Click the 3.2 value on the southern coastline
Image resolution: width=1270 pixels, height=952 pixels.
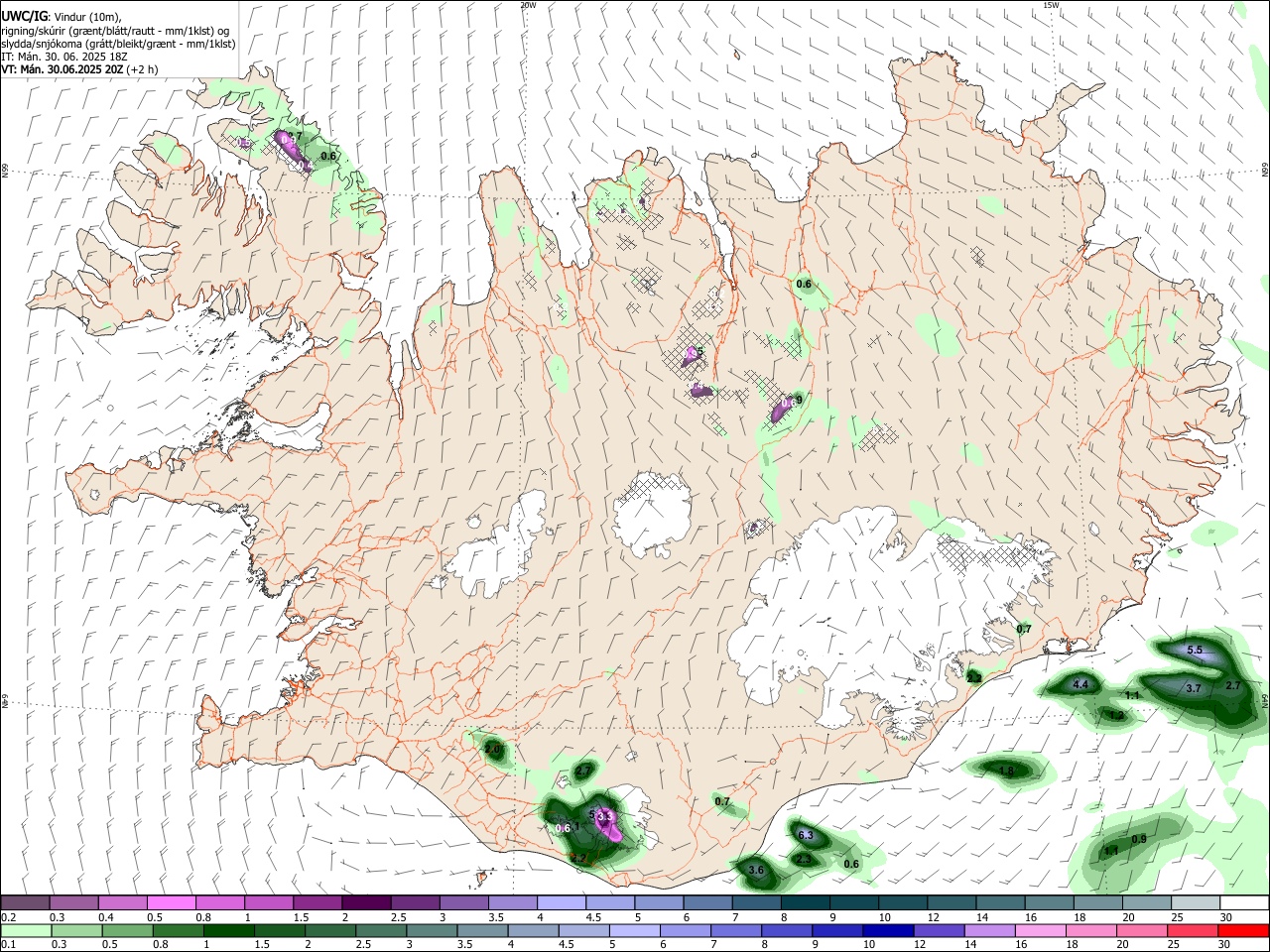click(578, 858)
